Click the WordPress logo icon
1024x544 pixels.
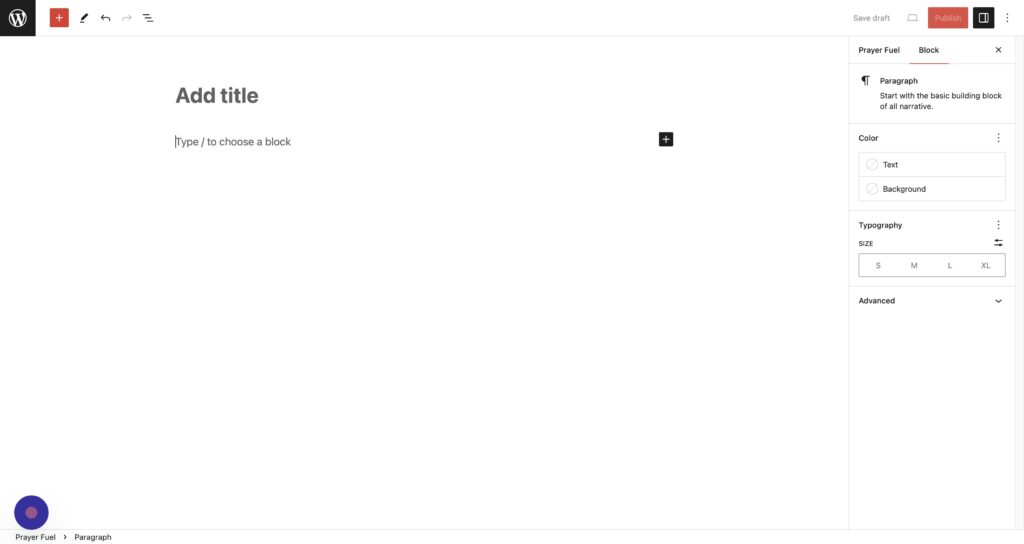18,18
